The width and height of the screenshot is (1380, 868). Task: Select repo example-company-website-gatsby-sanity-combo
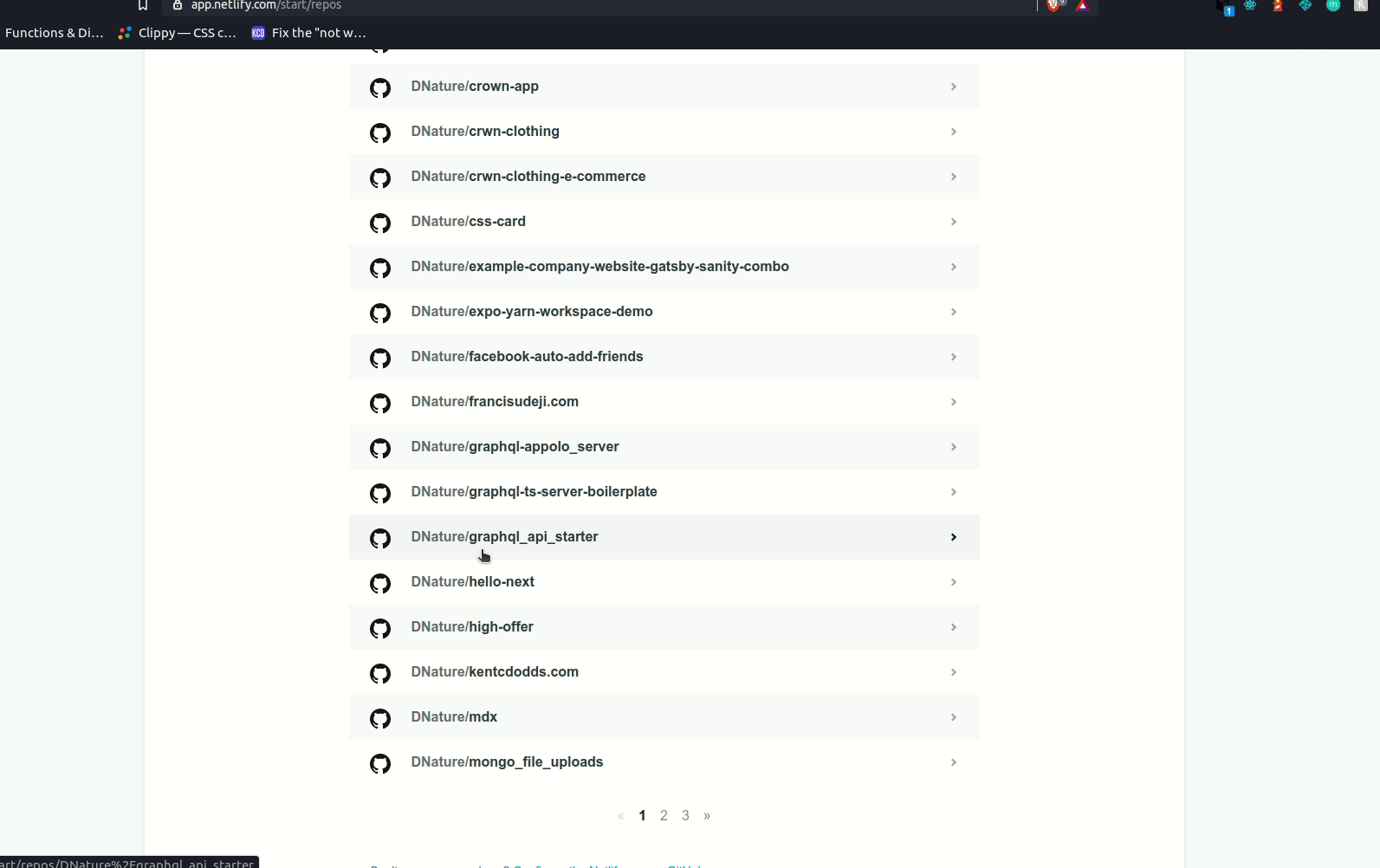599,267
